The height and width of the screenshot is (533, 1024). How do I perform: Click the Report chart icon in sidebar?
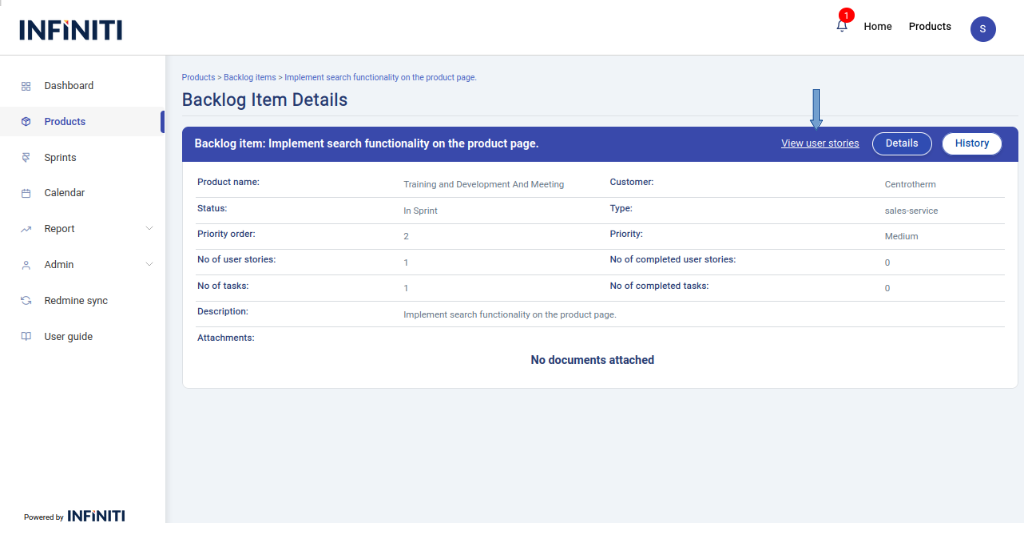[x=26, y=229]
